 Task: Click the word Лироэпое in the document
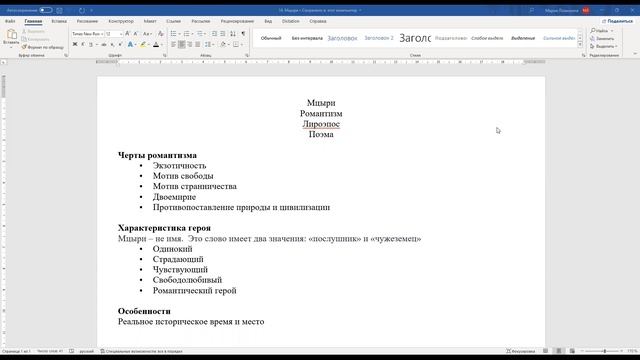(x=321, y=124)
